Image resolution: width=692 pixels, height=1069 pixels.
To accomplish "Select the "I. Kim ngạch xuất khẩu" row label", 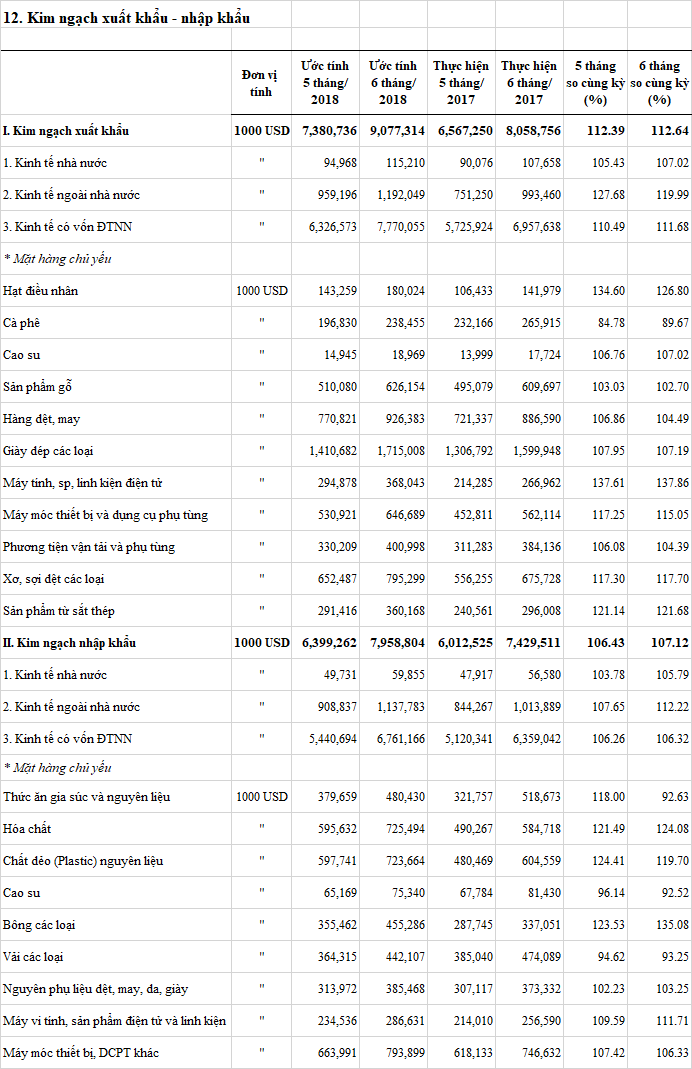I will tap(66, 131).
